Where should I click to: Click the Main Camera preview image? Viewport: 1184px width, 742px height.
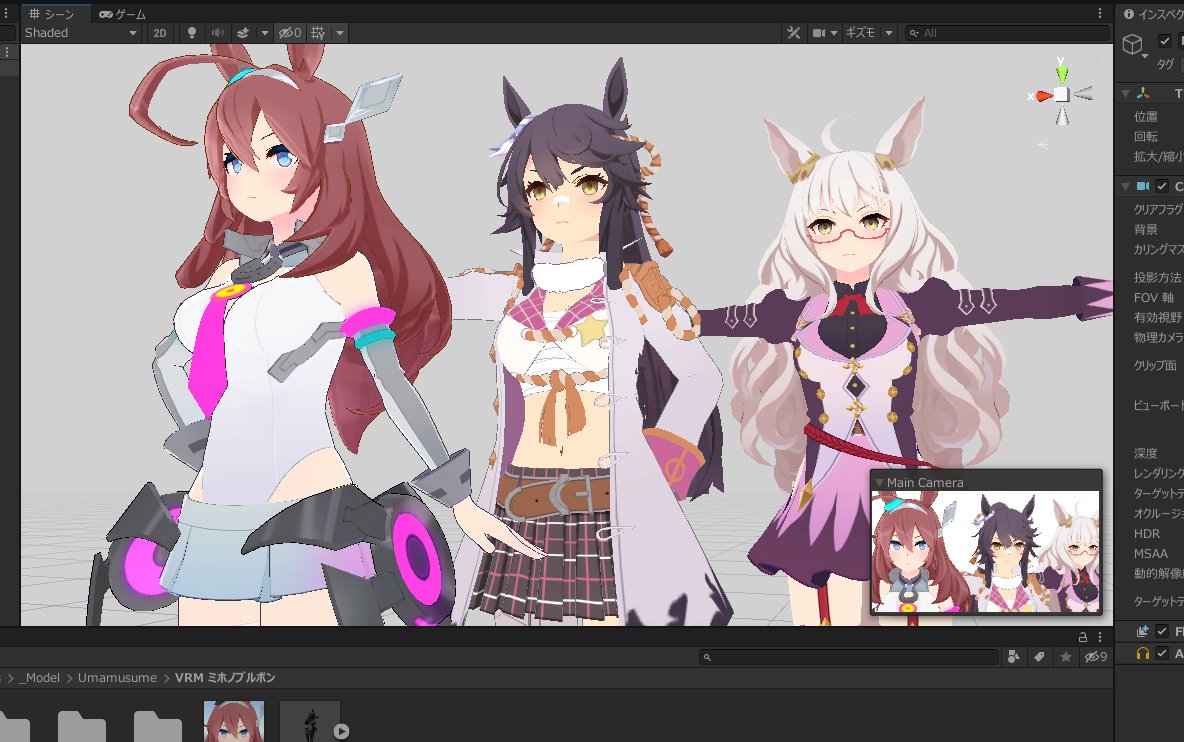pos(985,551)
